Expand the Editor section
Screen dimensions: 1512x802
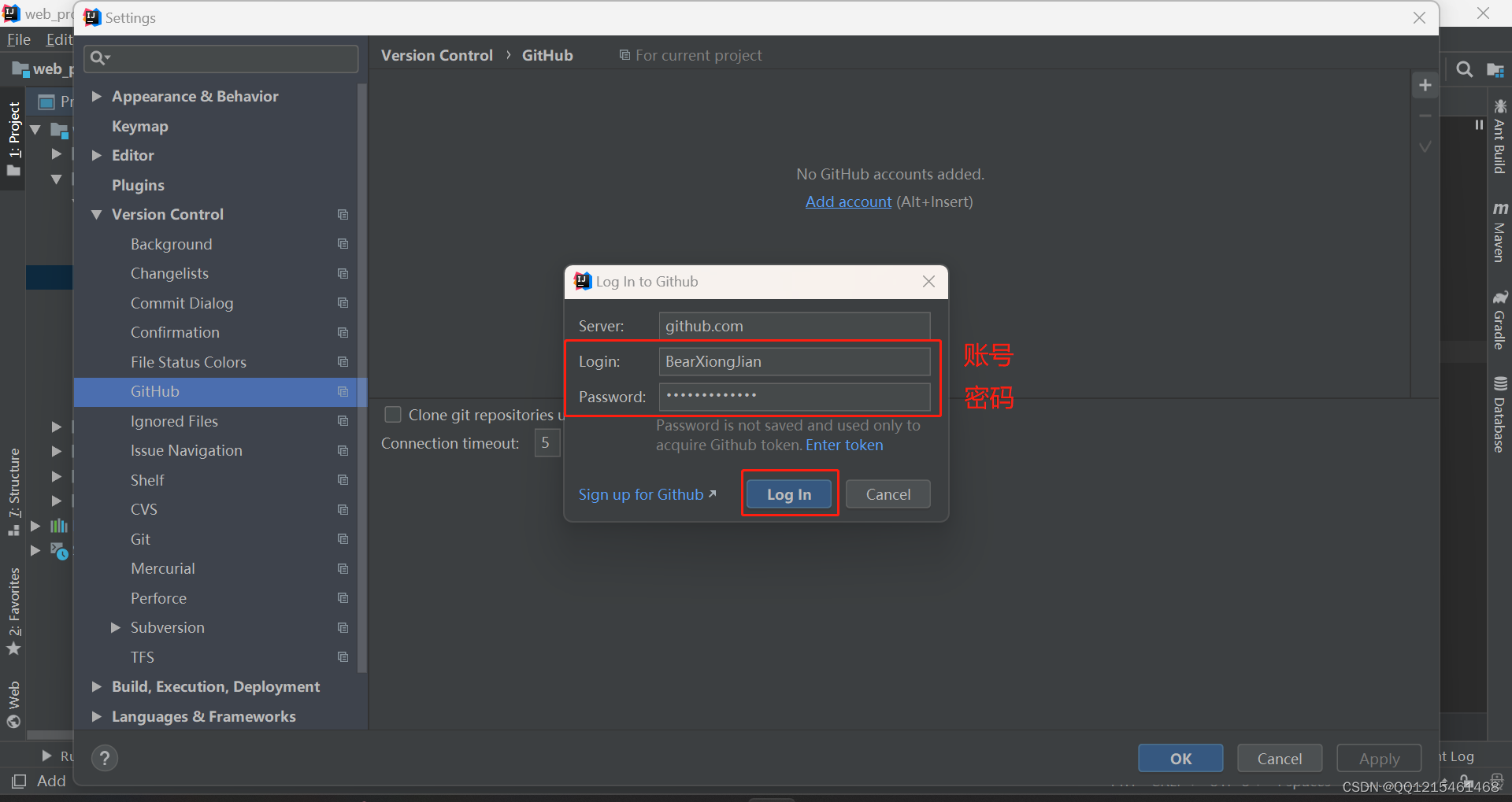click(97, 155)
